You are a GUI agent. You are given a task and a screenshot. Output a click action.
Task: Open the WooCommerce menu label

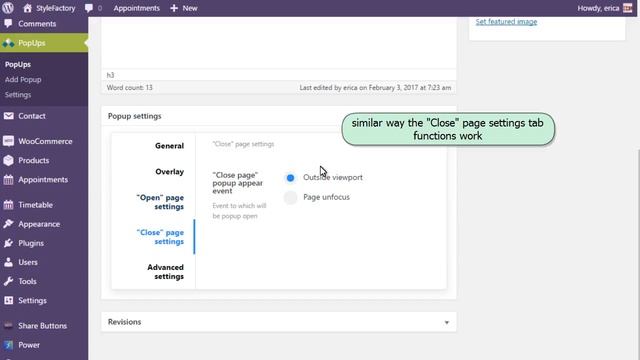tap(45, 141)
